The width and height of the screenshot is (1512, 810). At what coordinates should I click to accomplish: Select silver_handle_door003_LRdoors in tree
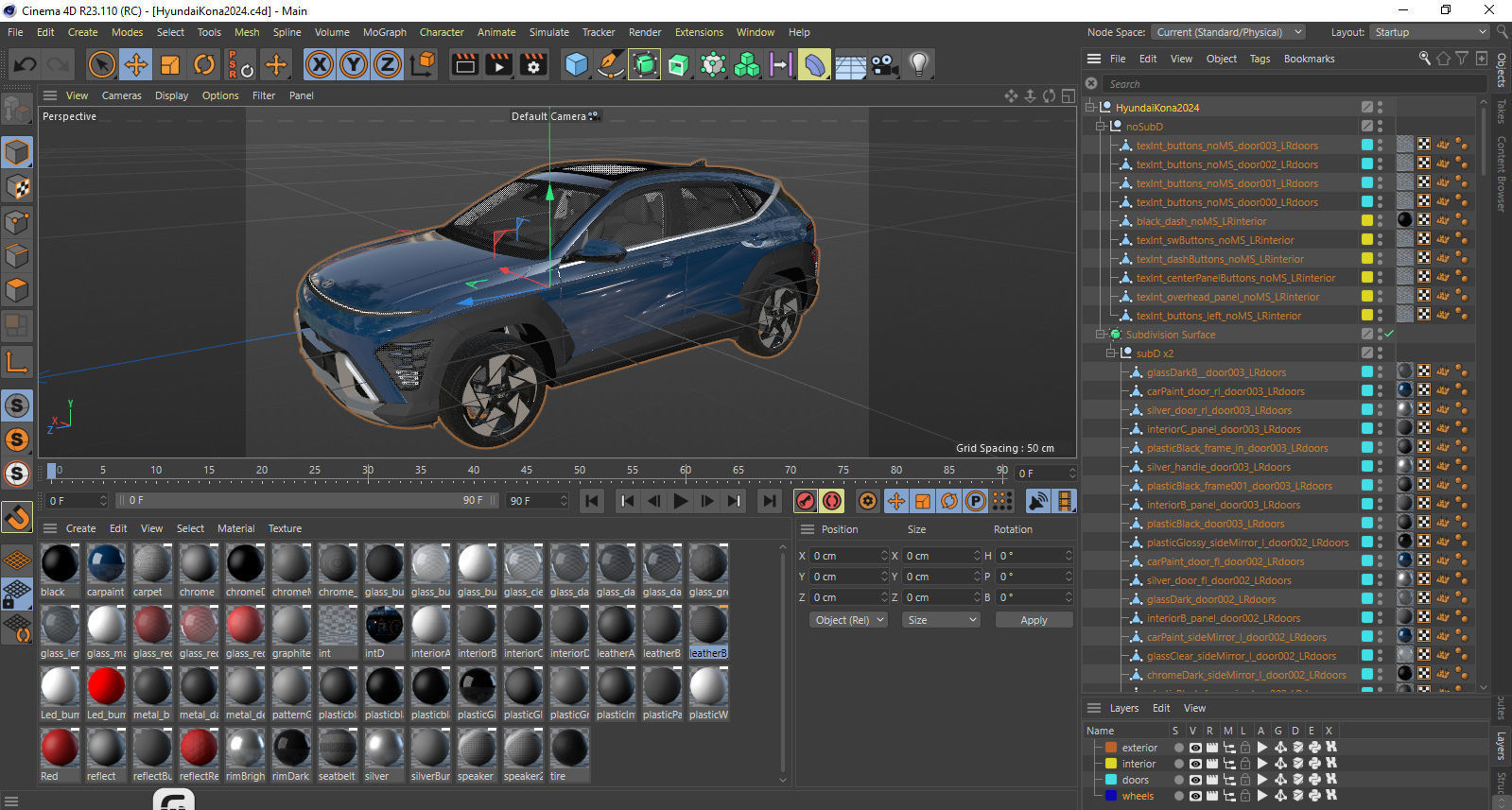tap(1218, 467)
